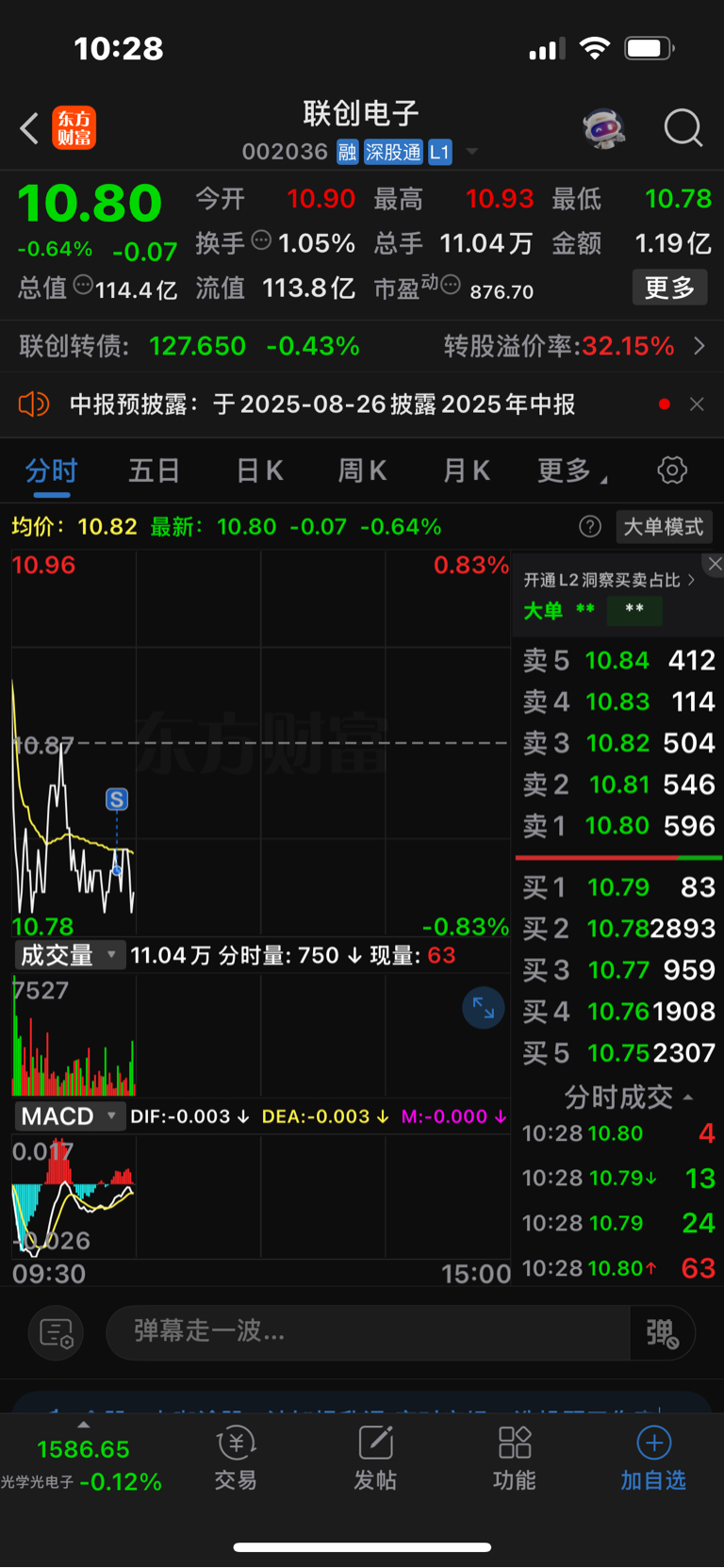Viewport: 724px width, 1568px height.
Task: Open the 发帖 post icon
Action: tap(375, 1459)
